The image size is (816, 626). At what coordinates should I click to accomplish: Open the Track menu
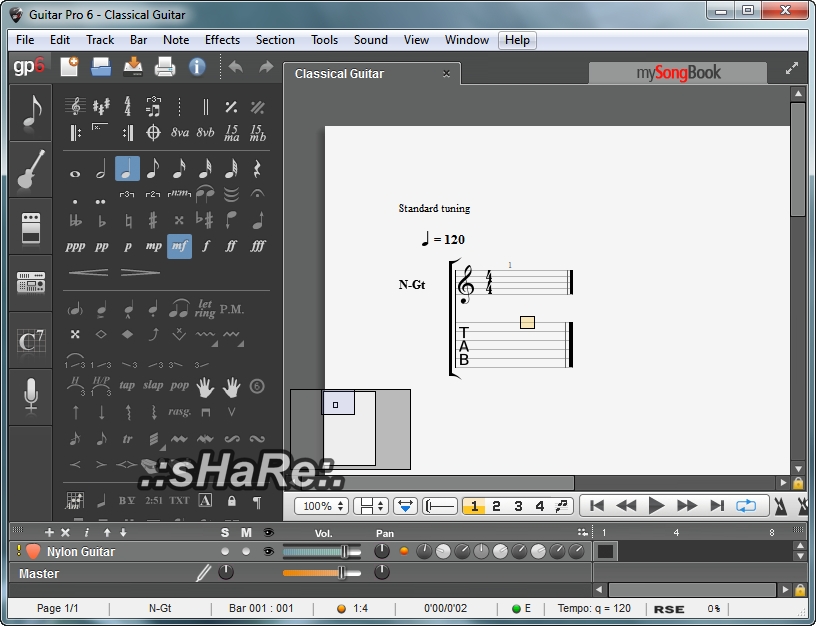100,40
